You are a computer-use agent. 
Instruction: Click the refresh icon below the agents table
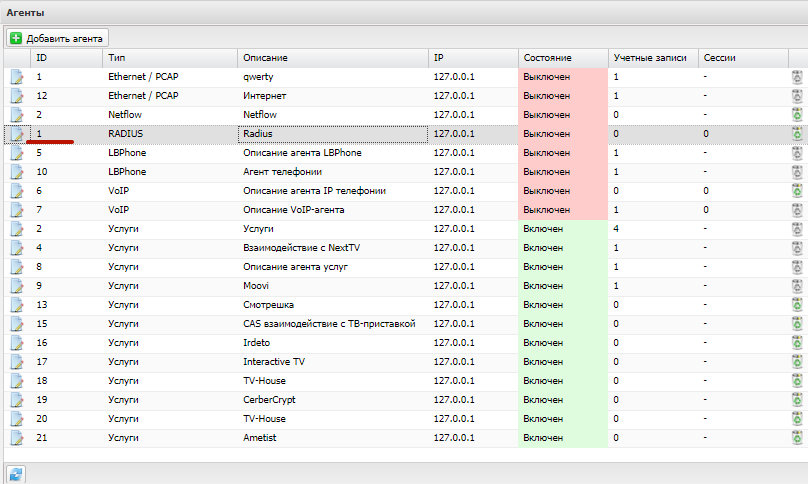[16, 474]
